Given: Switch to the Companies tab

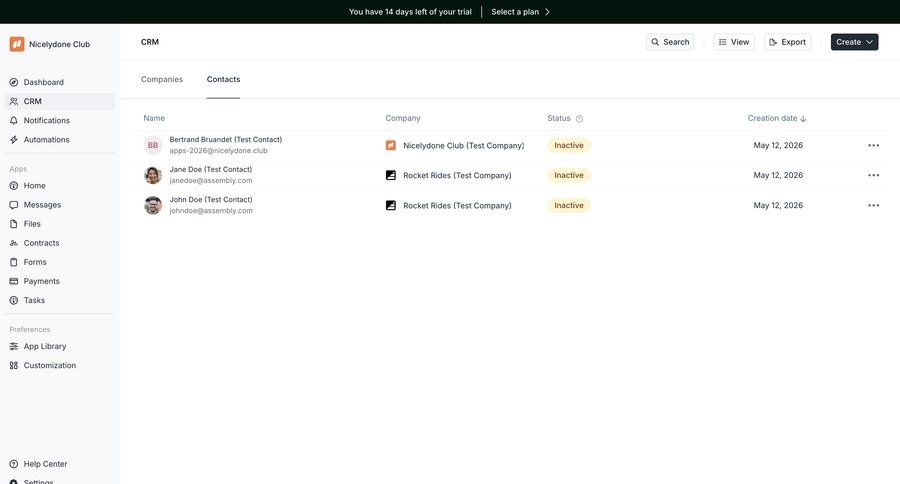Looking at the screenshot, I should click(x=162, y=79).
